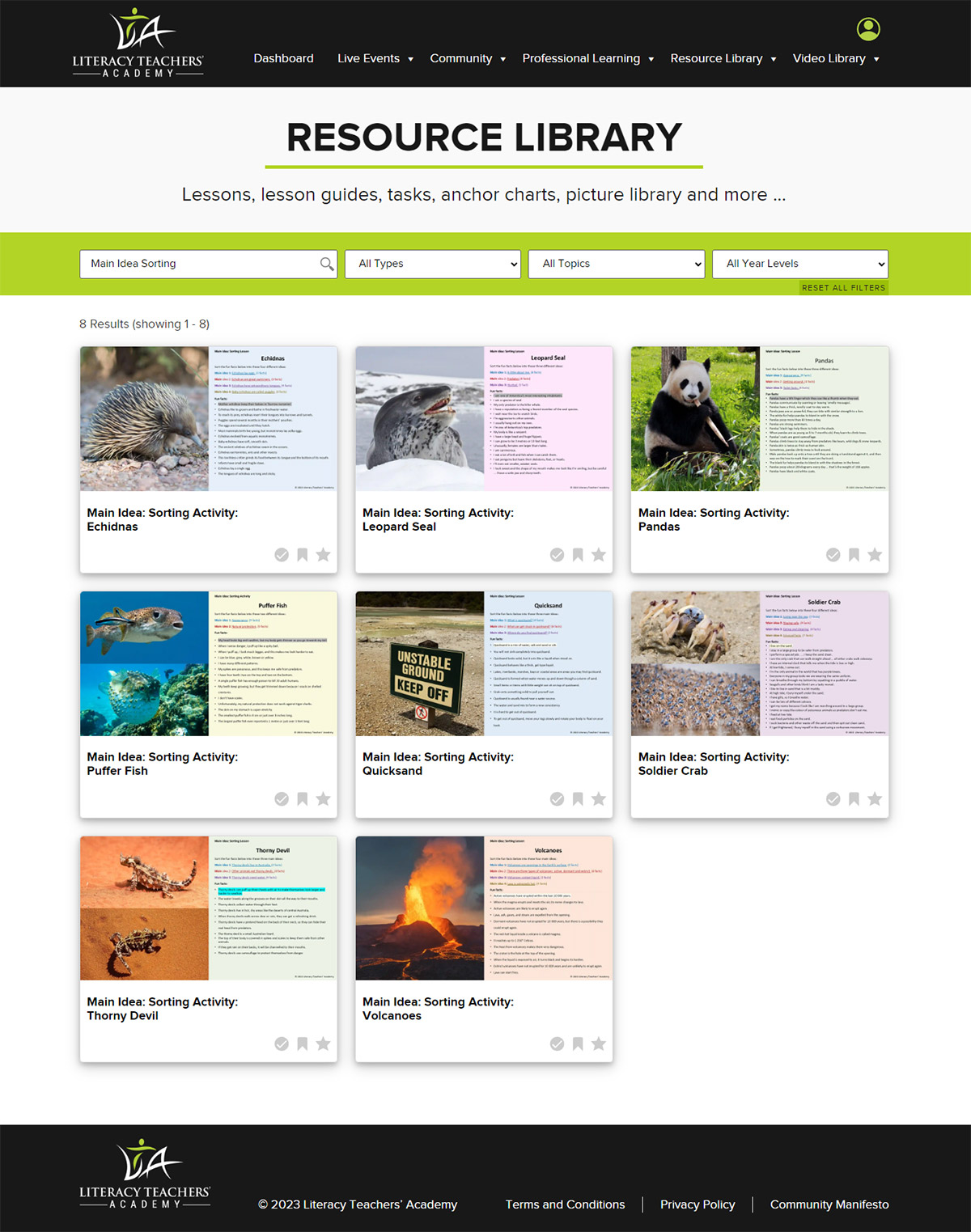
Task: Star the Soldier Crab activity
Action: [874, 799]
